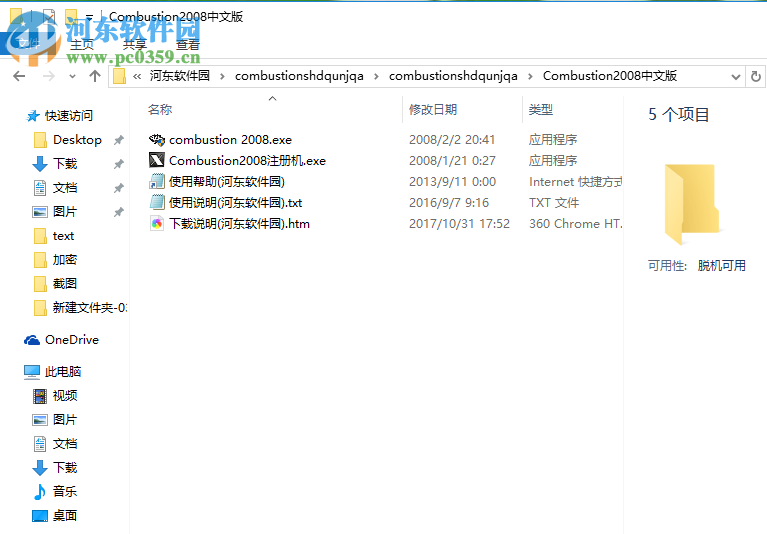Click the 图片 quick access icon

click(40, 212)
